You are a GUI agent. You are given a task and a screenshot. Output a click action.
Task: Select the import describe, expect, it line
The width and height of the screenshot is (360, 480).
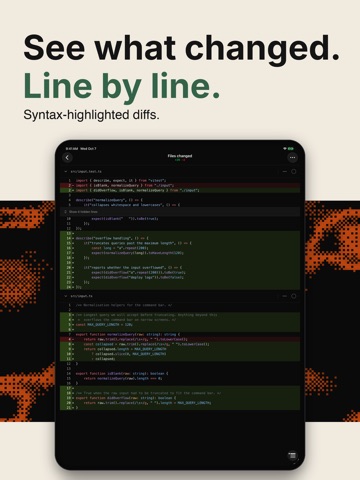(x=180, y=180)
